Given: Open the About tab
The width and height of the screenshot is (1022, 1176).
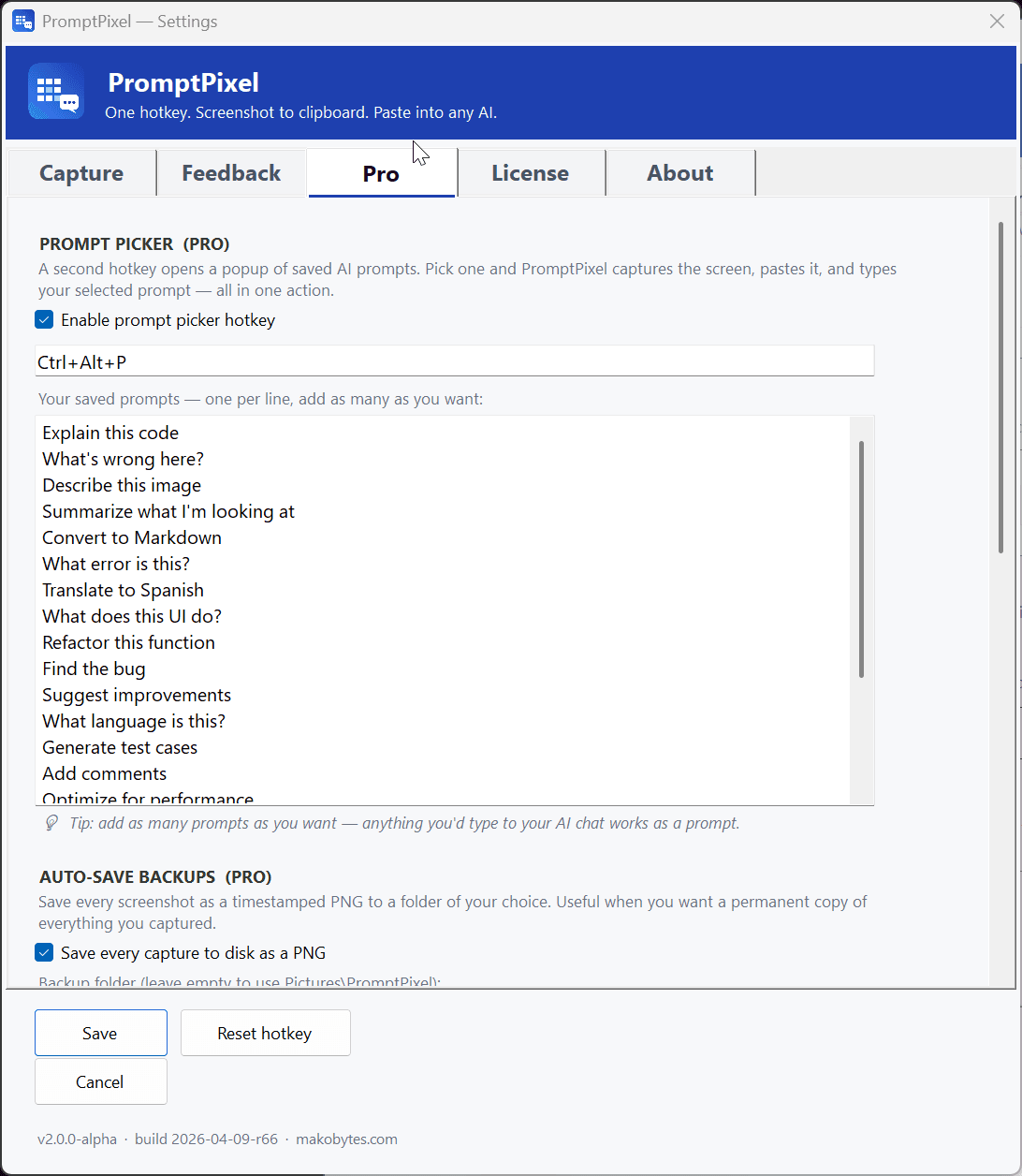Looking at the screenshot, I should 680,173.
